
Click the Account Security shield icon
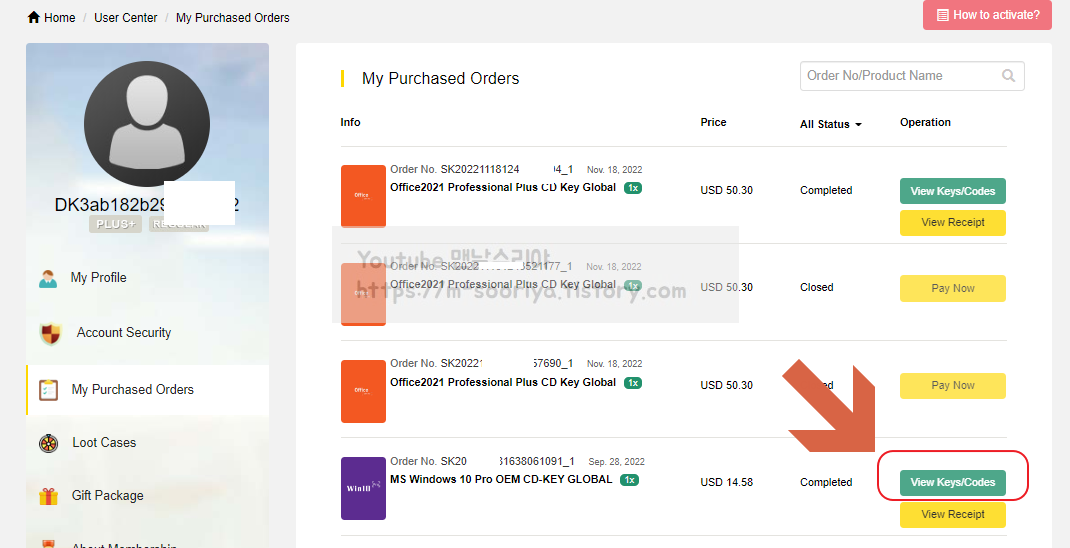tap(50, 334)
